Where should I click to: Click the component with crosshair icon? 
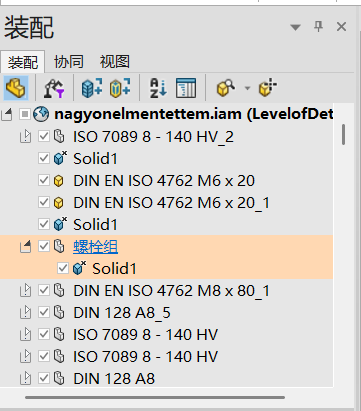tap(268, 88)
